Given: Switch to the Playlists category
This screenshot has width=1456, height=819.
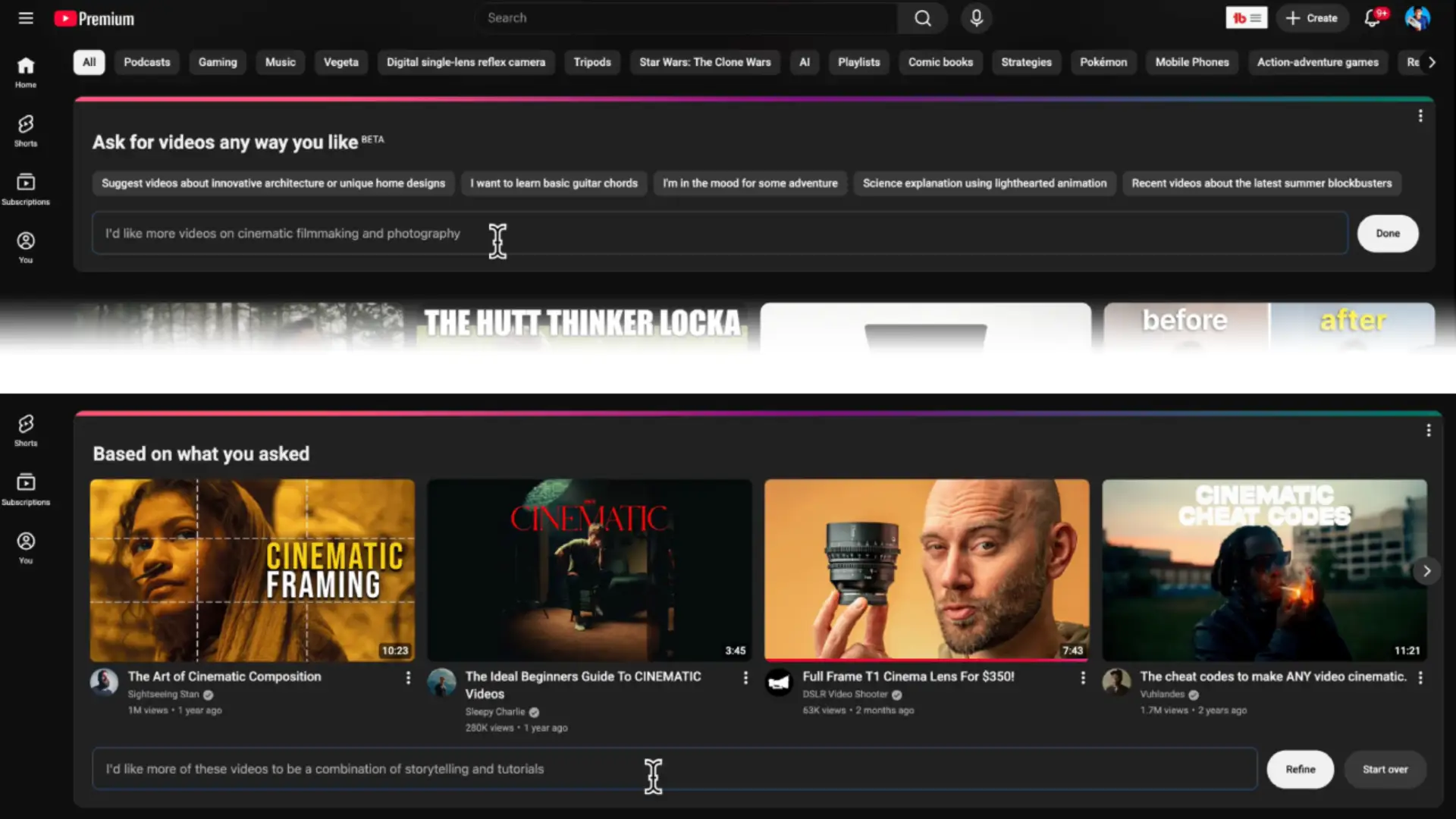Looking at the screenshot, I should 858,62.
